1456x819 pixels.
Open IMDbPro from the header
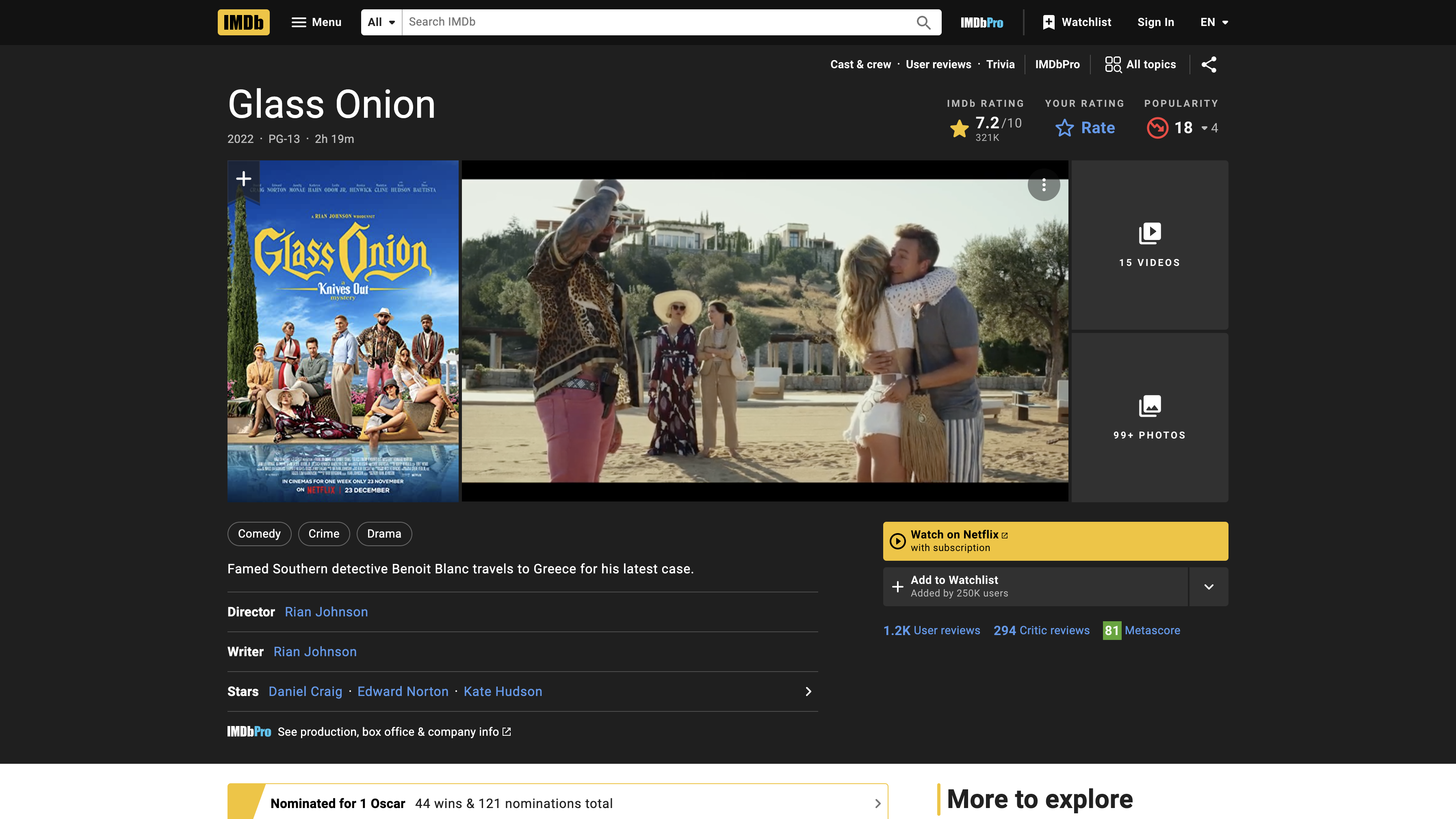pos(982,23)
